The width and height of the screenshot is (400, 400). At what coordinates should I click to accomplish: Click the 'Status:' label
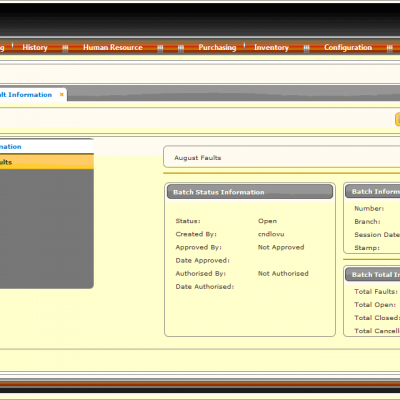[x=188, y=221]
